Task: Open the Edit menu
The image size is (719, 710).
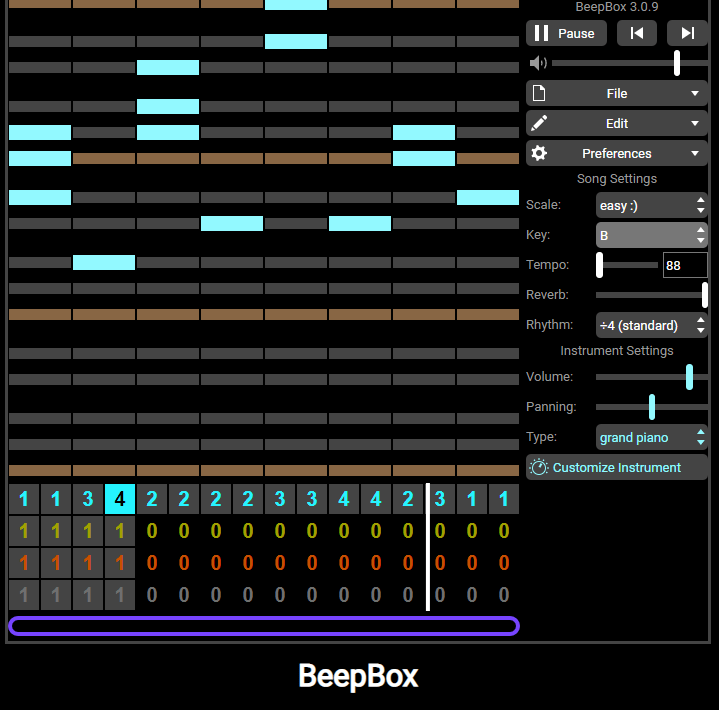Action: pyautogui.click(x=616, y=123)
